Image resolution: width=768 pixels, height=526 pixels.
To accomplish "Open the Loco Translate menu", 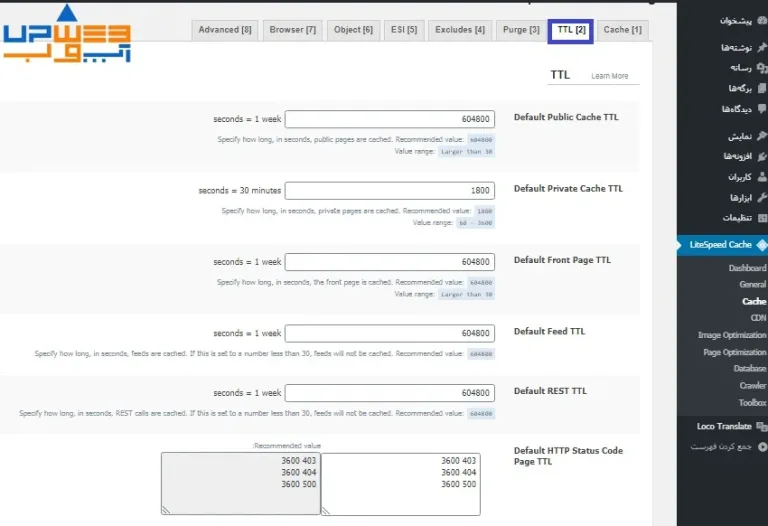I will pyautogui.click(x=722, y=427).
